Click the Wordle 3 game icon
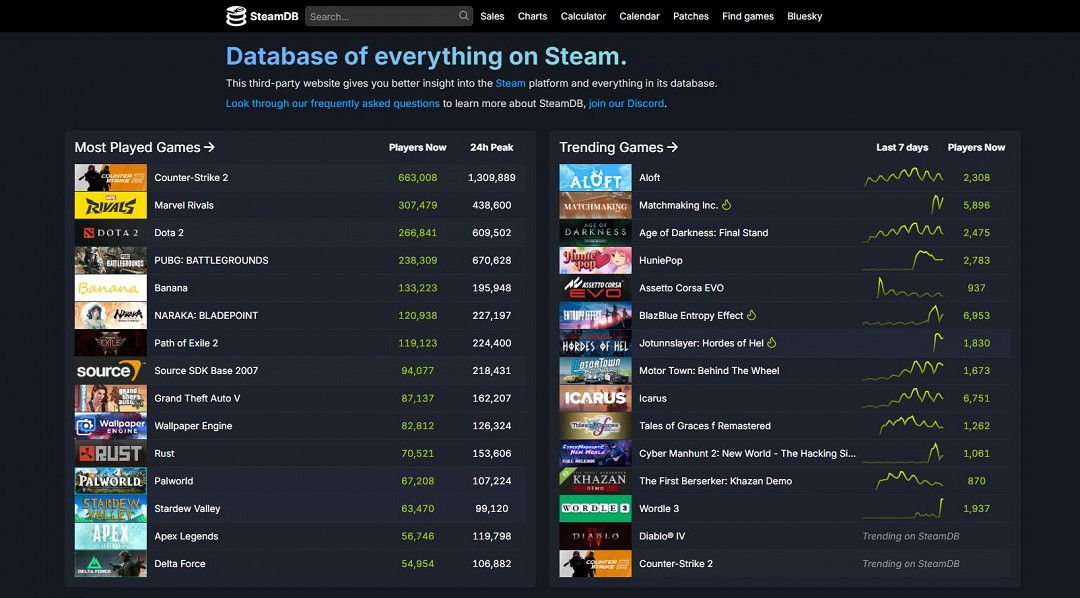Screen dimensions: 1080x598 (x=595, y=509)
